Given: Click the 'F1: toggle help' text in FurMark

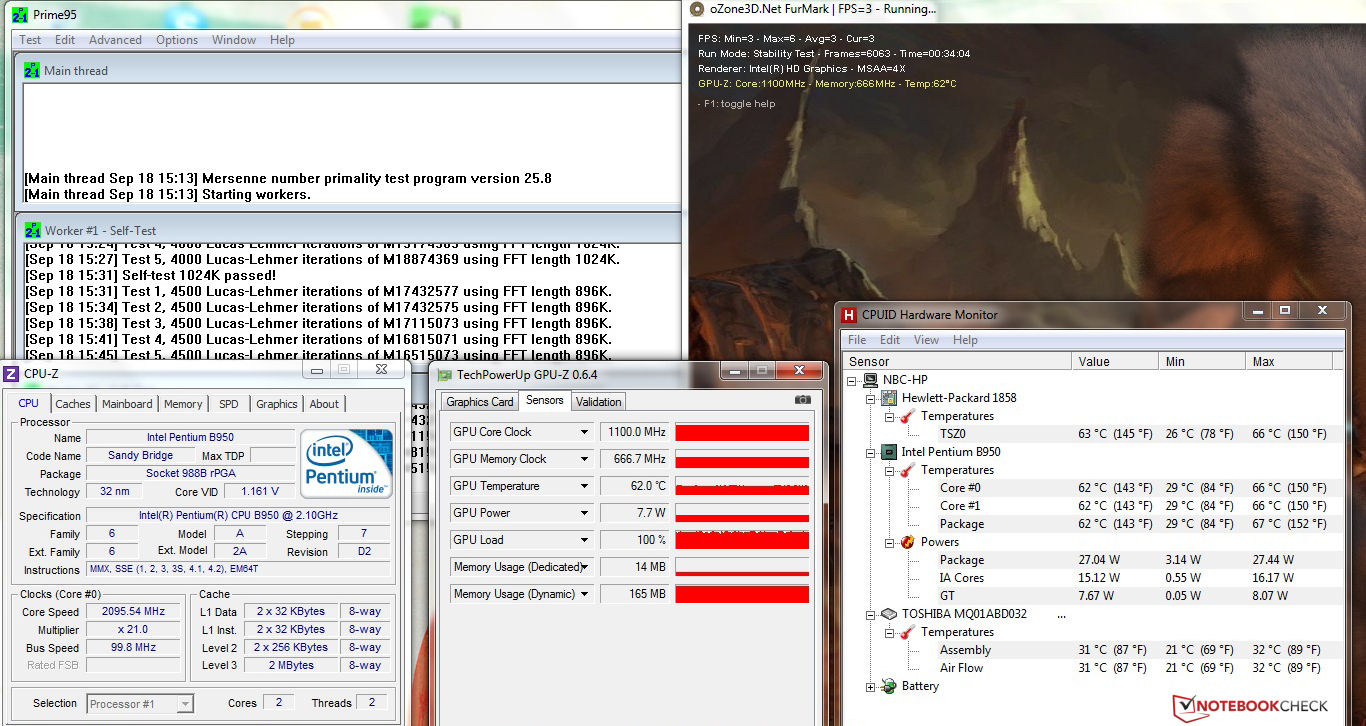Looking at the screenshot, I should [737, 104].
